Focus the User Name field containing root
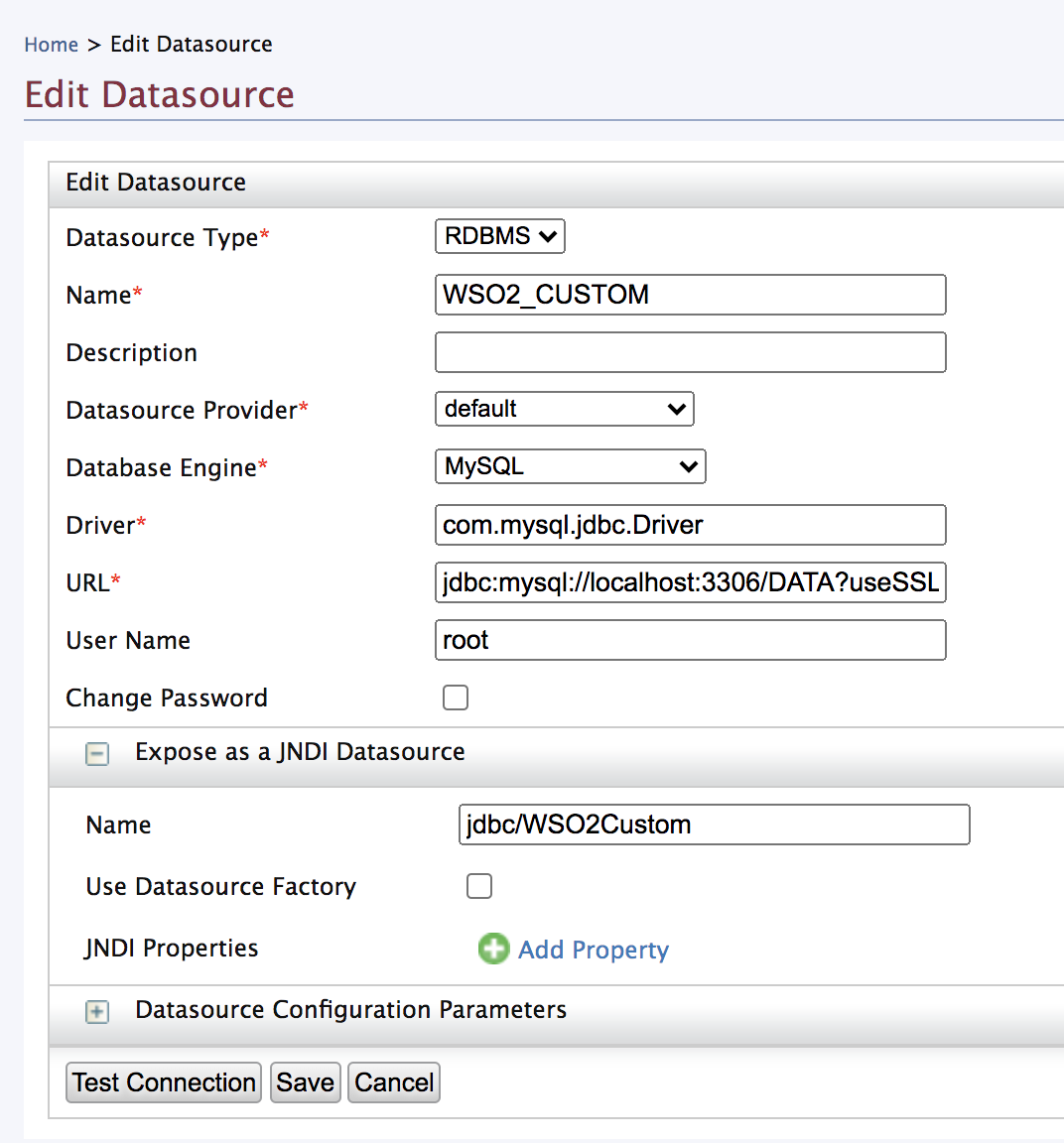The image size is (1064, 1143). (x=690, y=640)
